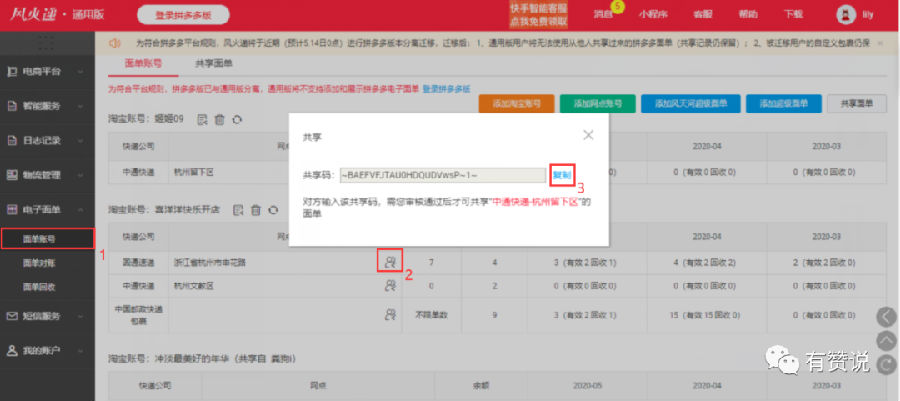This screenshot has height=401, width=900.
Task: Click the white 共享面单 button on the right
Action: tap(857, 104)
